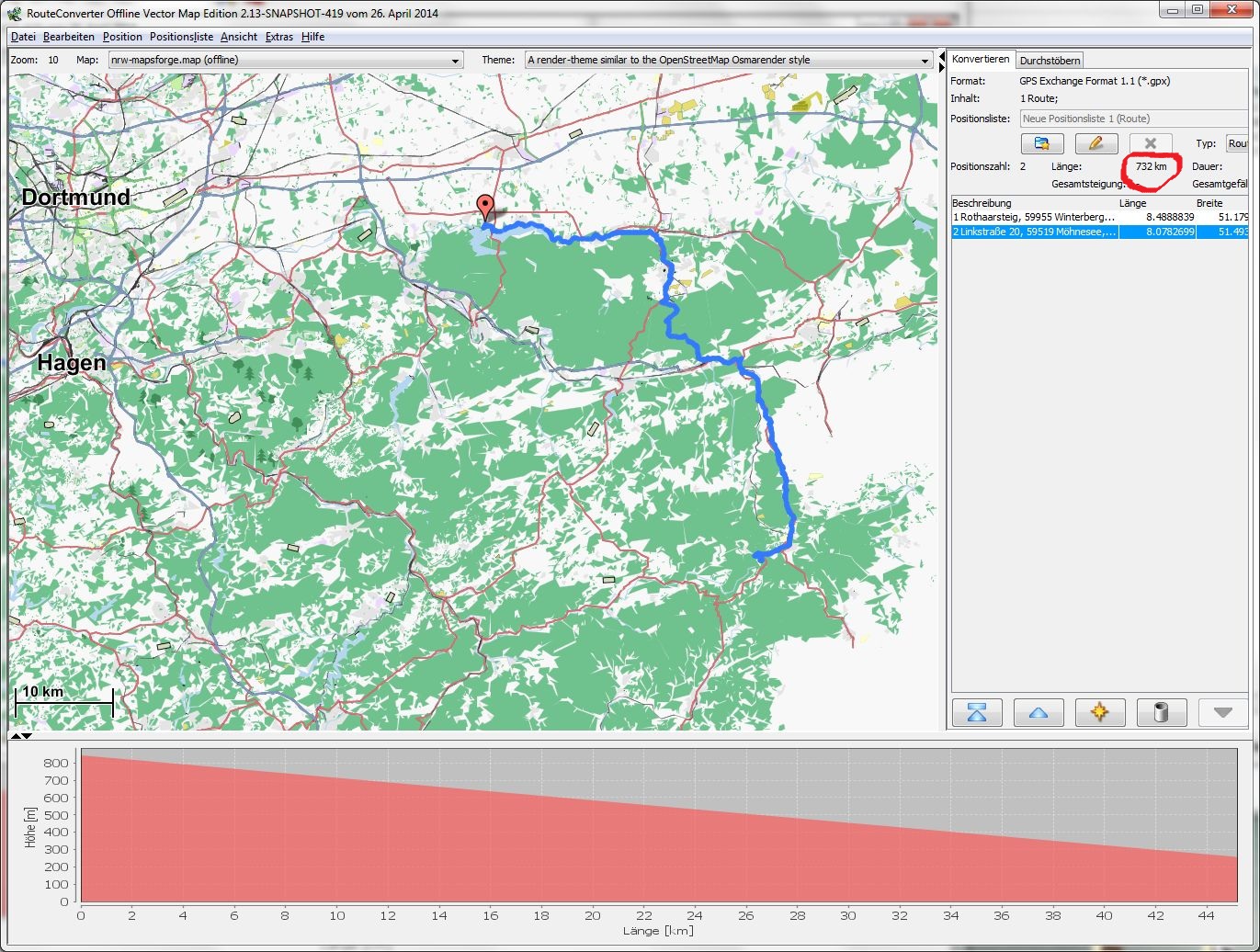Click up-pointing splitter arrow above elevation profile
The height and width of the screenshot is (952, 1260).
[17, 736]
